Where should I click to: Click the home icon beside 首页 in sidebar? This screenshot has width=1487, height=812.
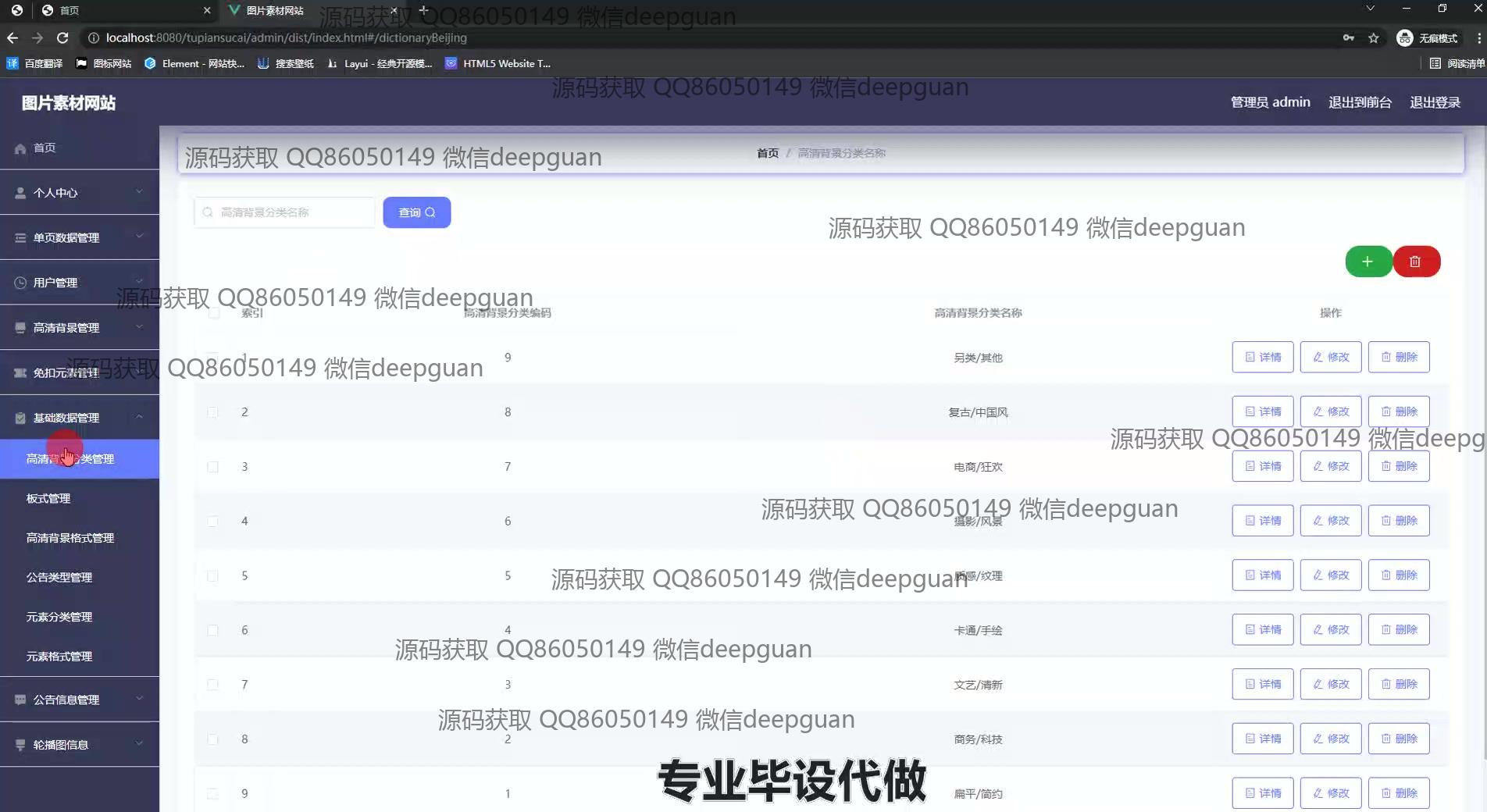(20, 148)
